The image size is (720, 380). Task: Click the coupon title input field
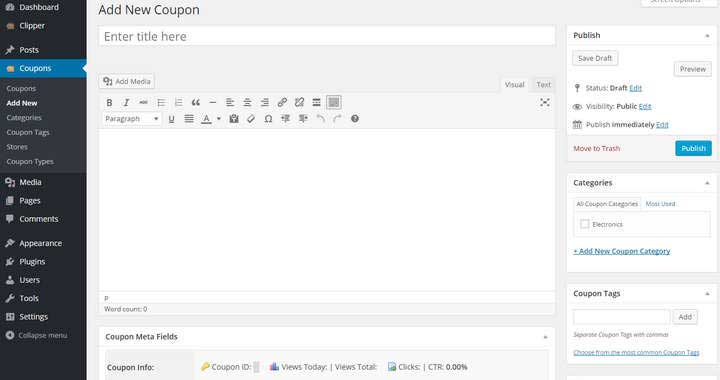tap(326, 36)
